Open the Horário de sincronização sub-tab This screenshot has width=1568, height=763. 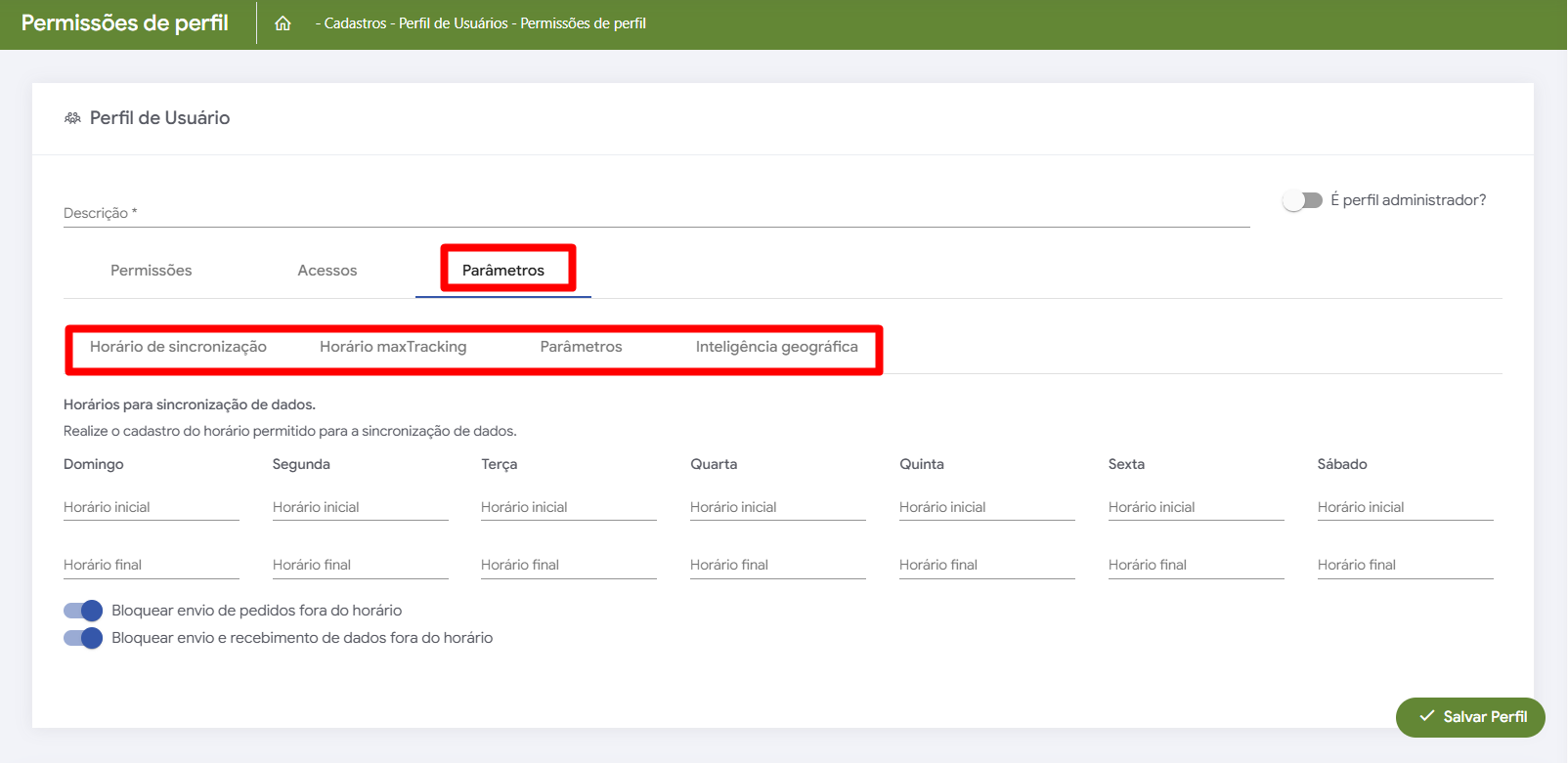[x=178, y=347]
